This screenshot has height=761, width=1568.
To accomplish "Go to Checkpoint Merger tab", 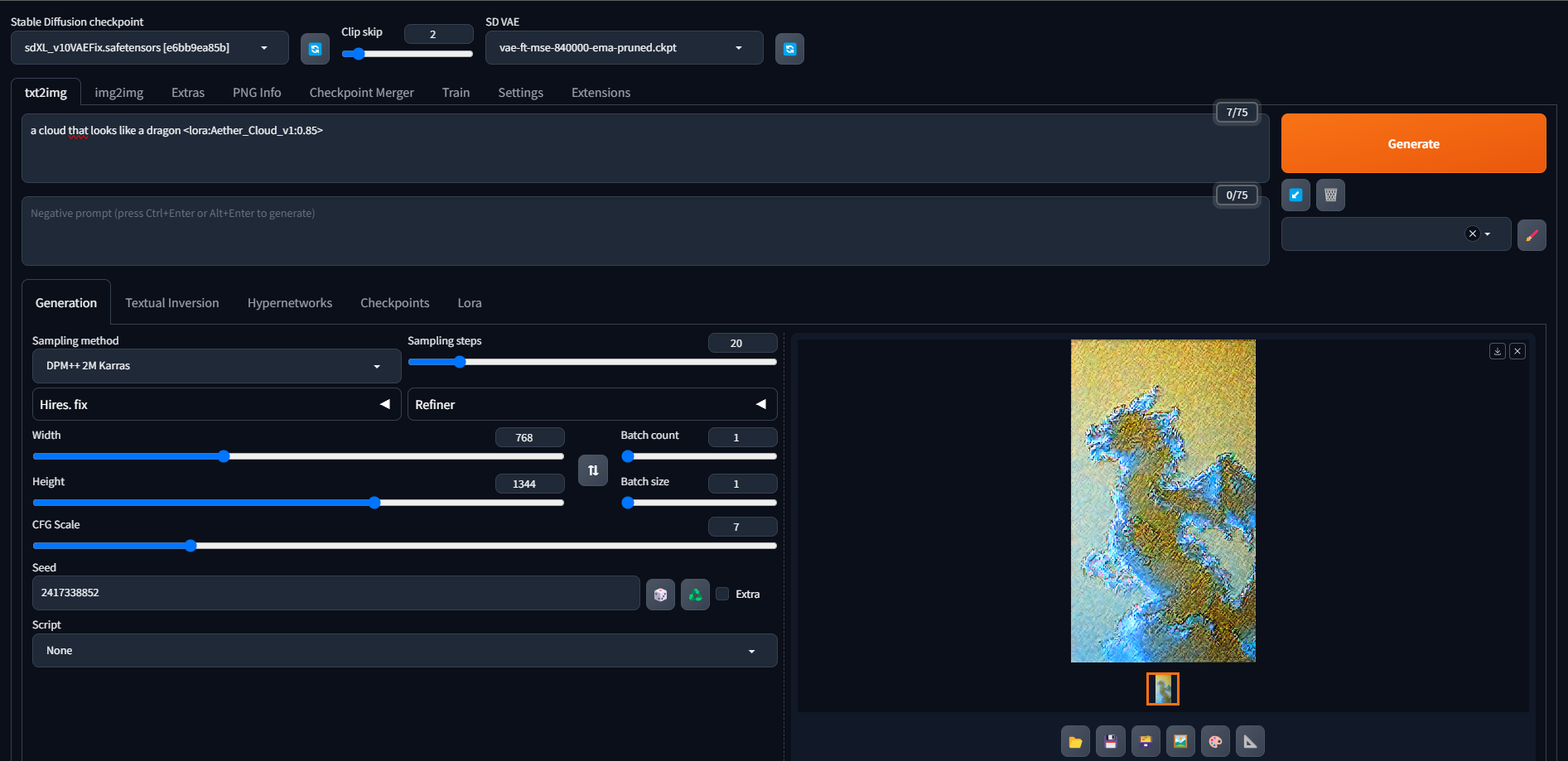I will (362, 93).
